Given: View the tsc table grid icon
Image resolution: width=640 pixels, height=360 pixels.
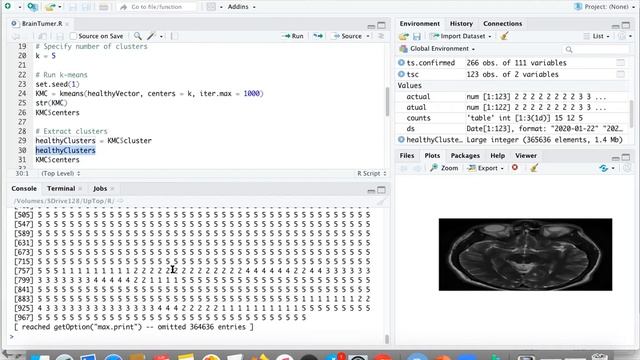Looking at the screenshot, I should (620, 74).
